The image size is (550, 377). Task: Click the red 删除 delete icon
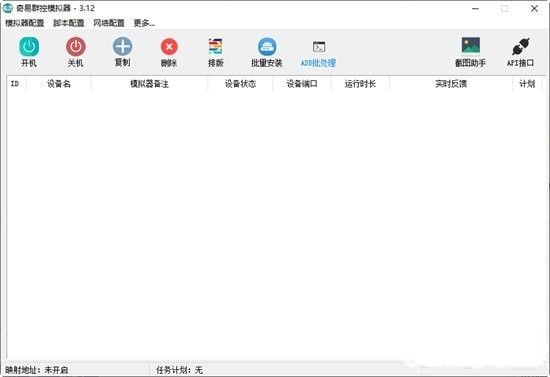click(169, 47)
